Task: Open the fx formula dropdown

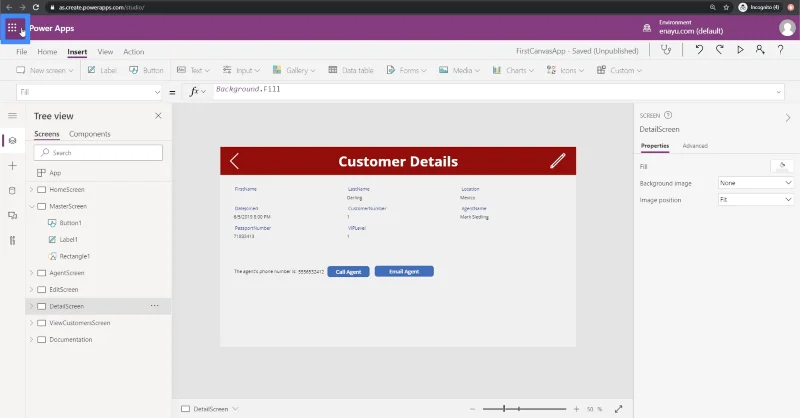Action: 197,92
